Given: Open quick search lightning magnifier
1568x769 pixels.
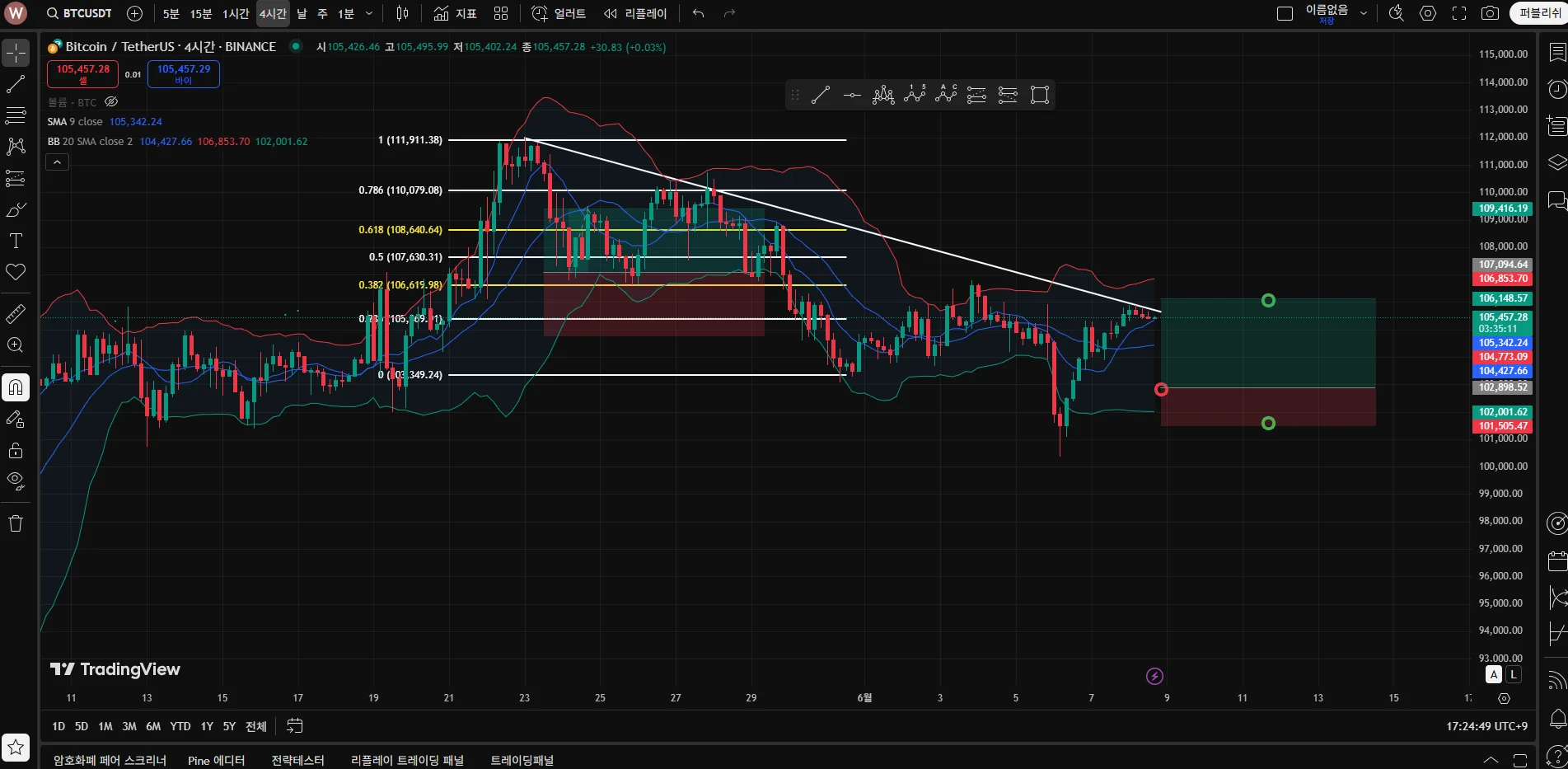Looking at the screenshot, I should [x=1397, y=14].
